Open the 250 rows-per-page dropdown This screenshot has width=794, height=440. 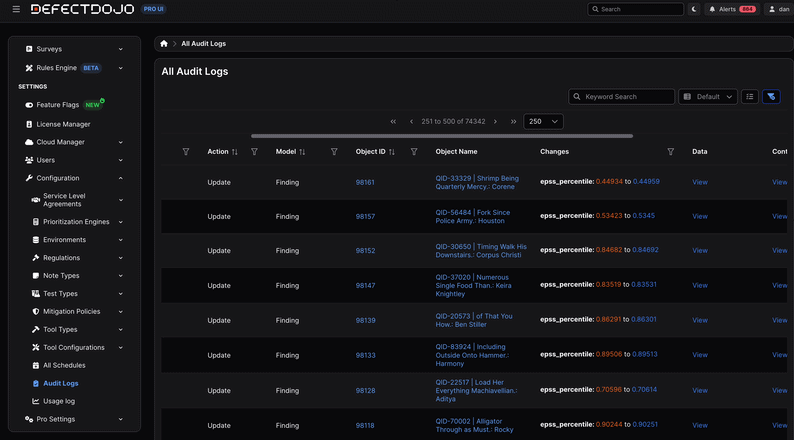pyautogui.click(x=543, y=122)
